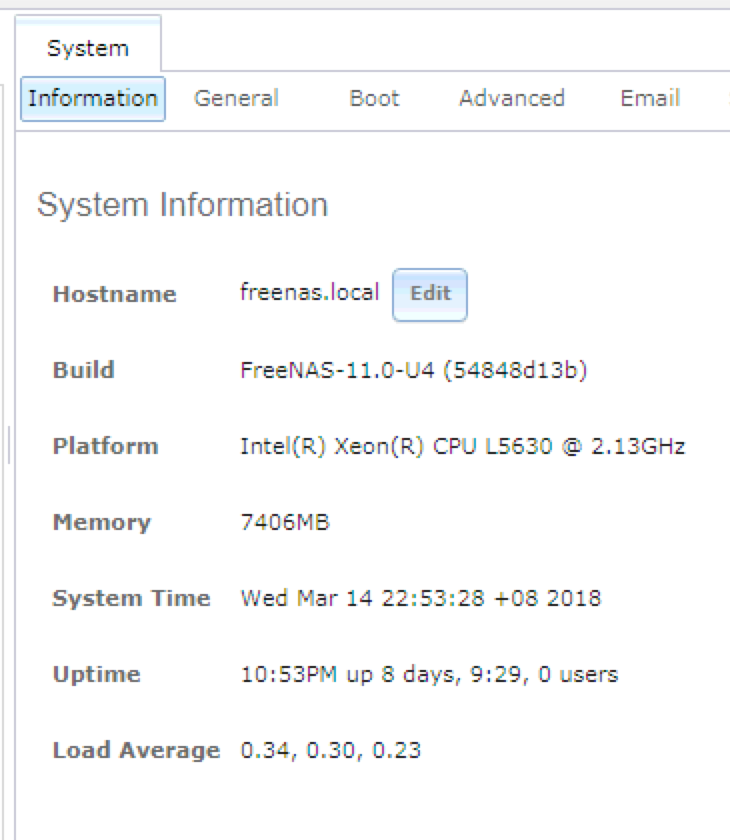Screen dimensions: 730x840
Task: Open the Information sub-tab
Action: pos(93,99)
